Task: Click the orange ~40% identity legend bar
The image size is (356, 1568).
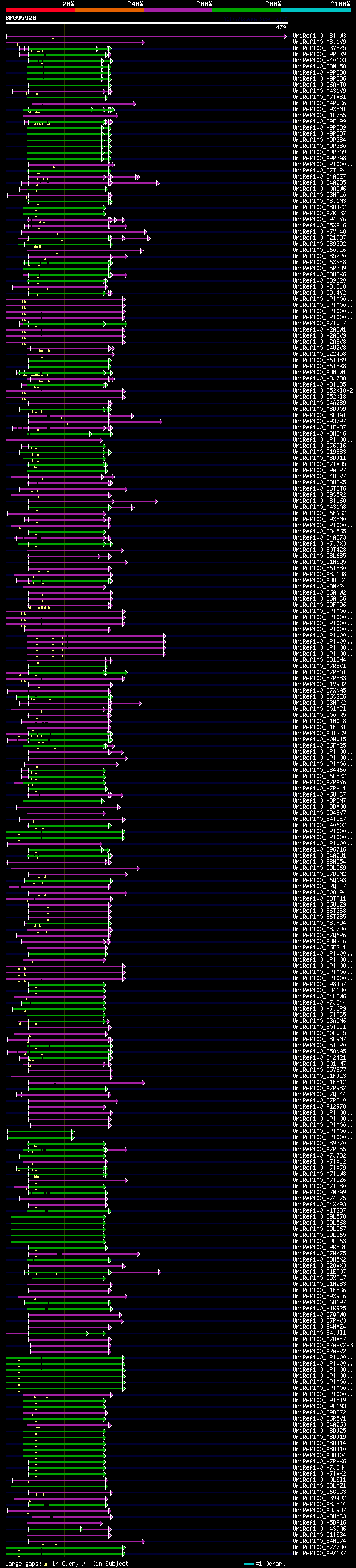Action: pyautogui.click(x=109, y=11)
